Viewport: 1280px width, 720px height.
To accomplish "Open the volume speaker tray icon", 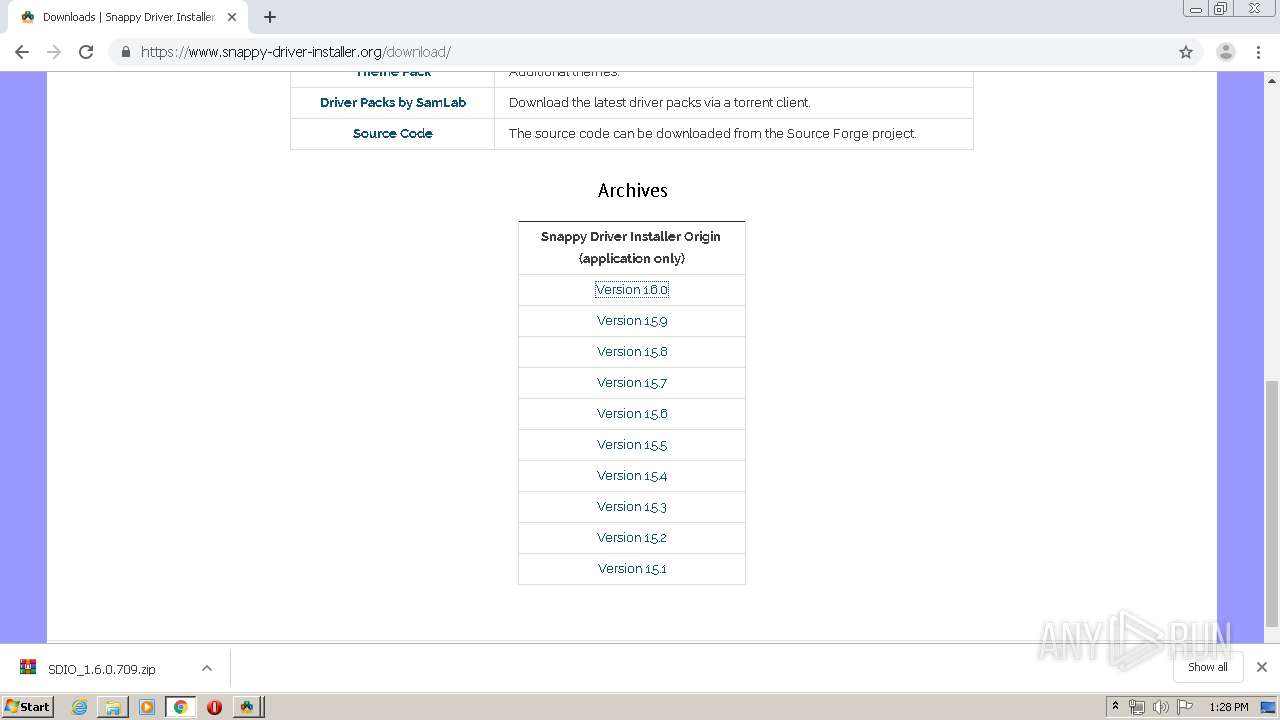I will click(x=1160, y=707).
